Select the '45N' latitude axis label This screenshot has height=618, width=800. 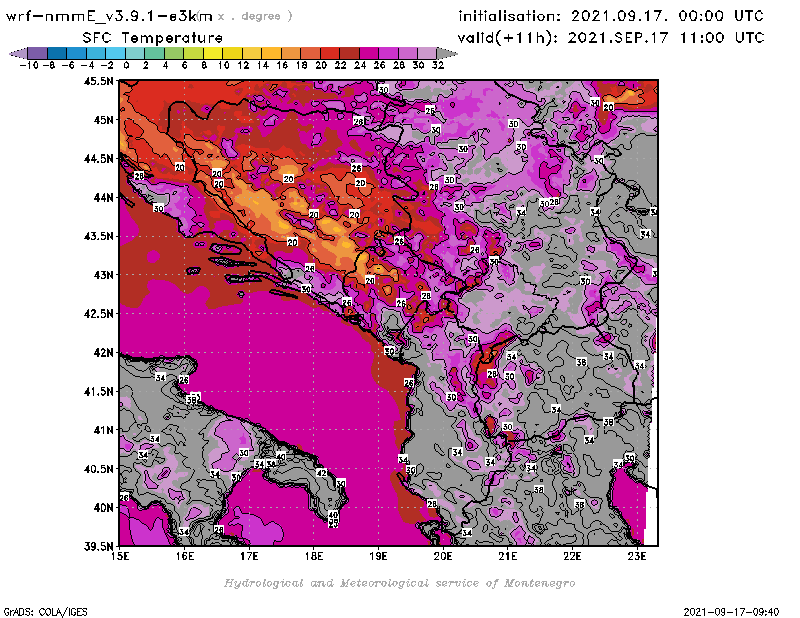coord(103,120)
